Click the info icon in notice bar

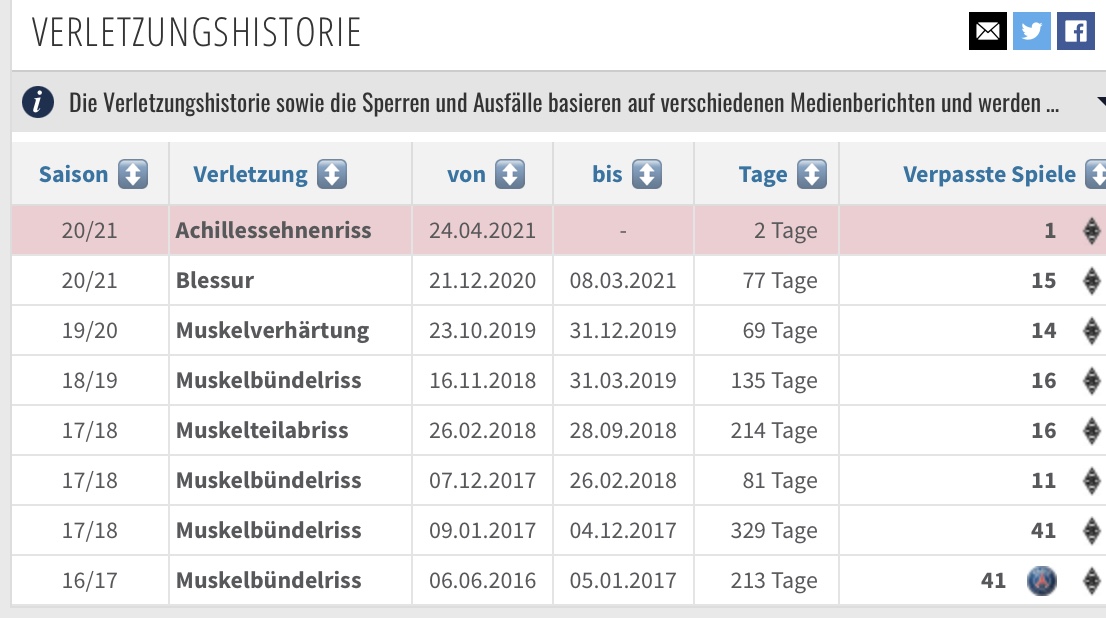coord(38,102)
